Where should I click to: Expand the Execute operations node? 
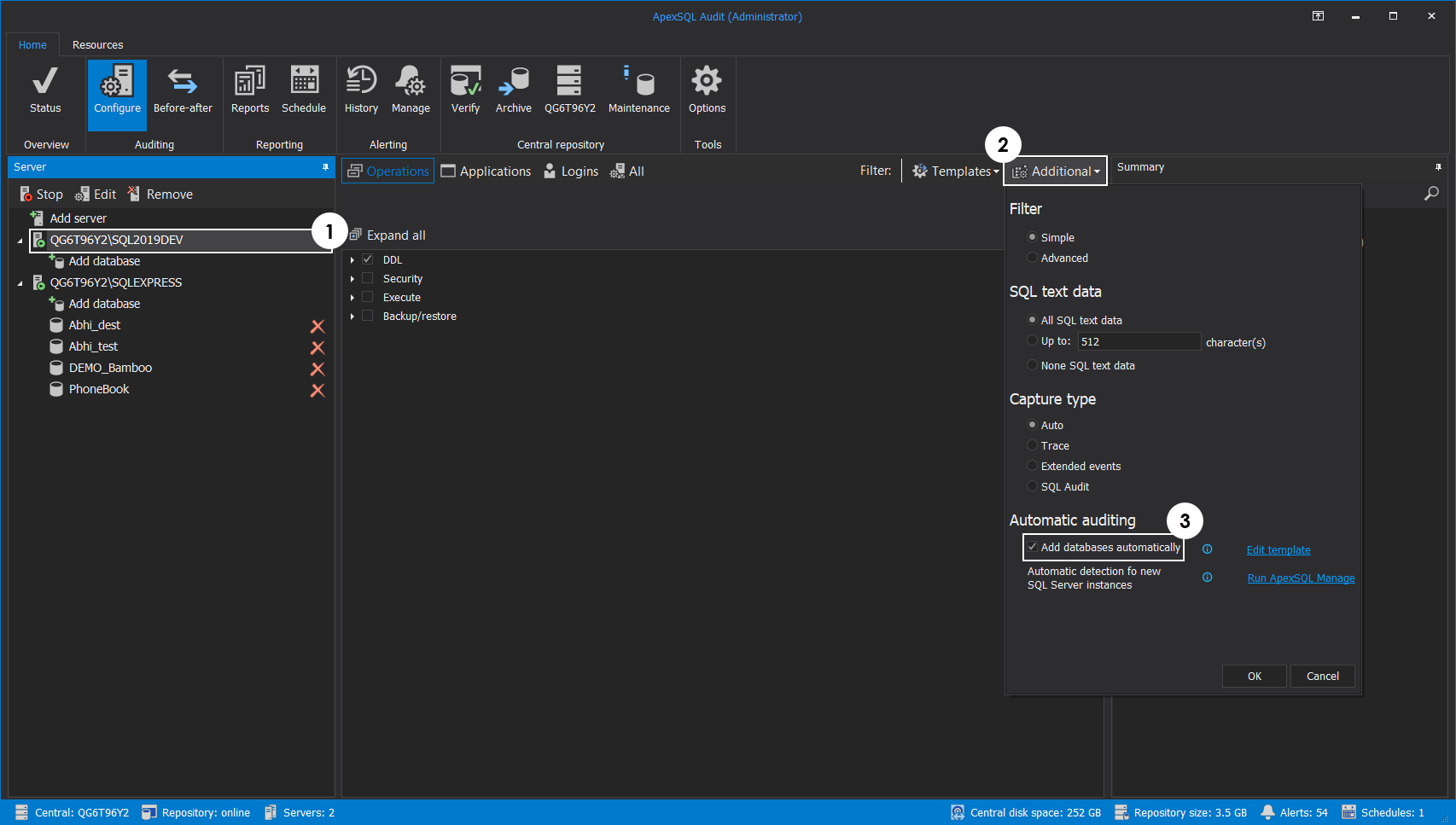point(352,297)
